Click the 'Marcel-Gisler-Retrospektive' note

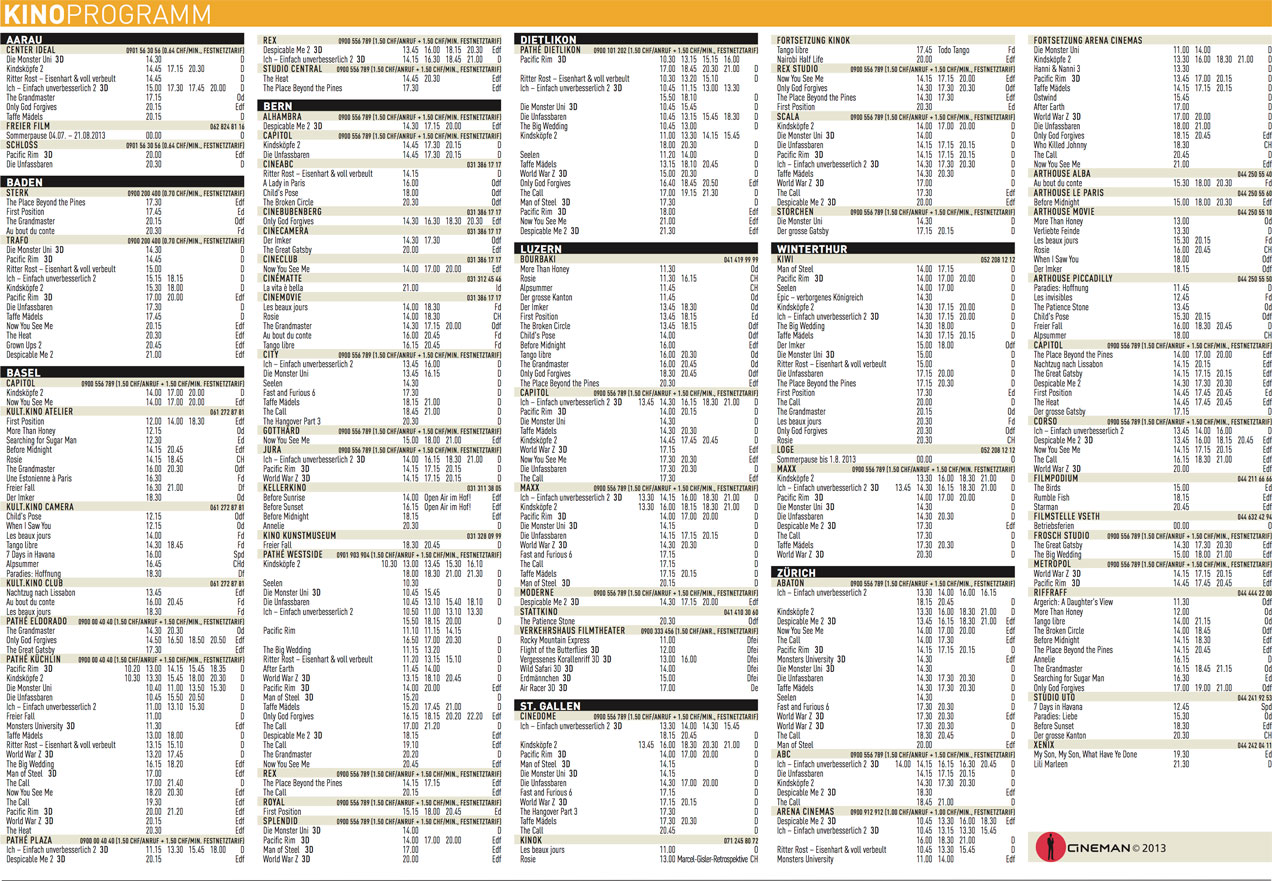[712, 858]
